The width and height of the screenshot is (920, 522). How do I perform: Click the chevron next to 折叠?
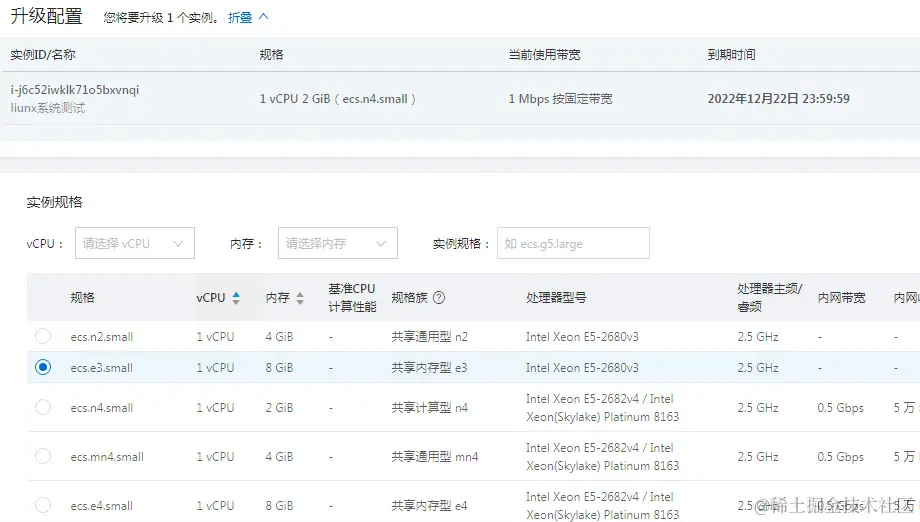click(x=264, y=17)
